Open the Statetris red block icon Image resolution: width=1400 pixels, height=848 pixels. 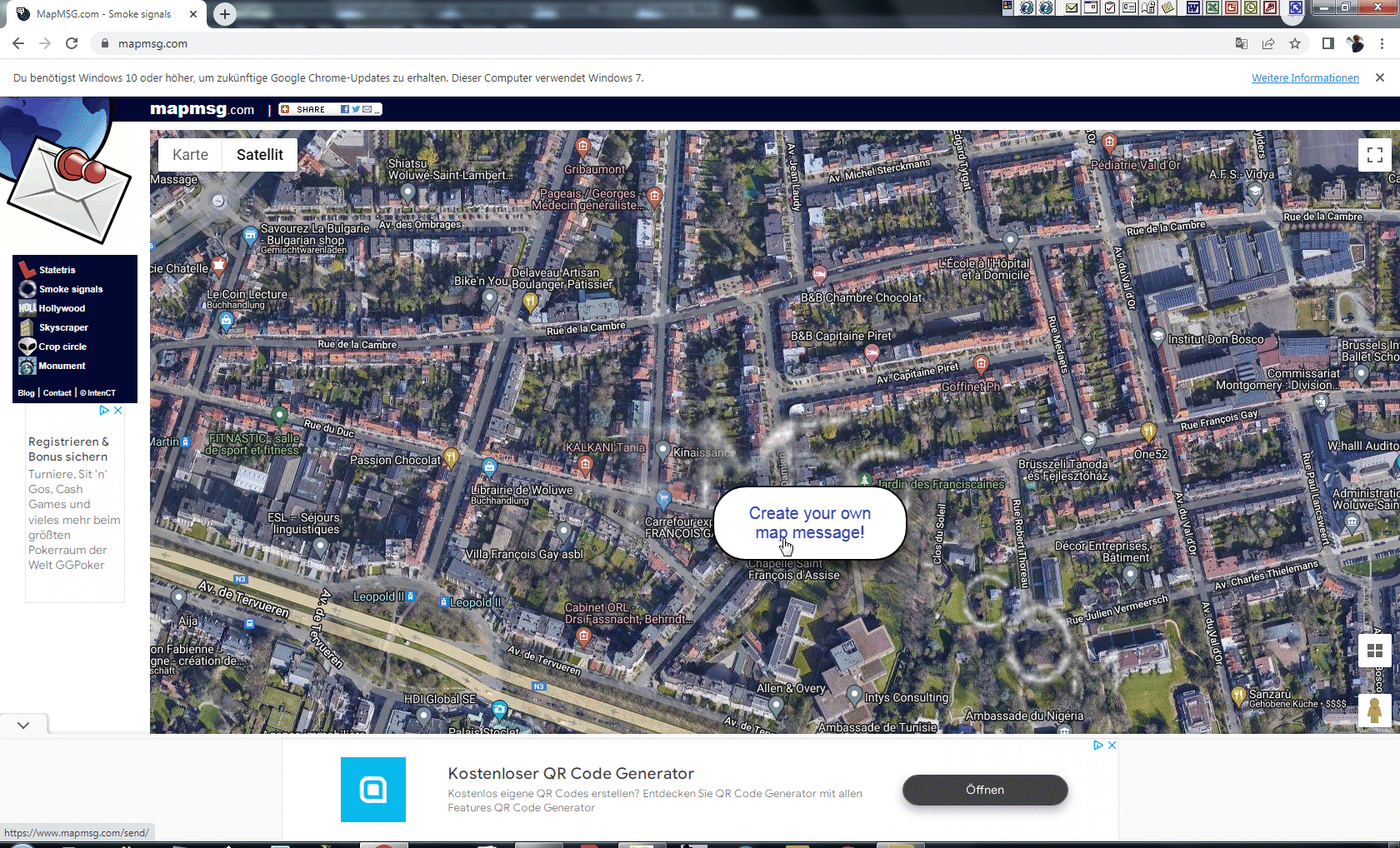pyautogui.click(x=27, y=270)
